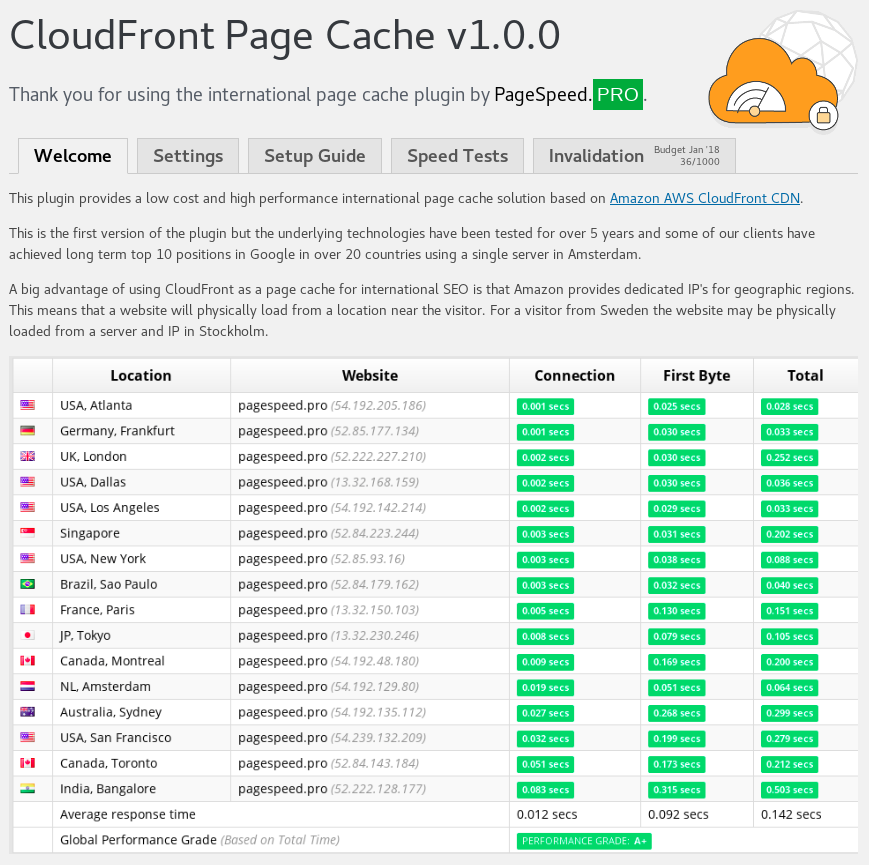Open the Amazon AWS CloudFront CDN link
The height and width of the screenshot is (865, 869).
pyautogui.click(x=704, y=198)
